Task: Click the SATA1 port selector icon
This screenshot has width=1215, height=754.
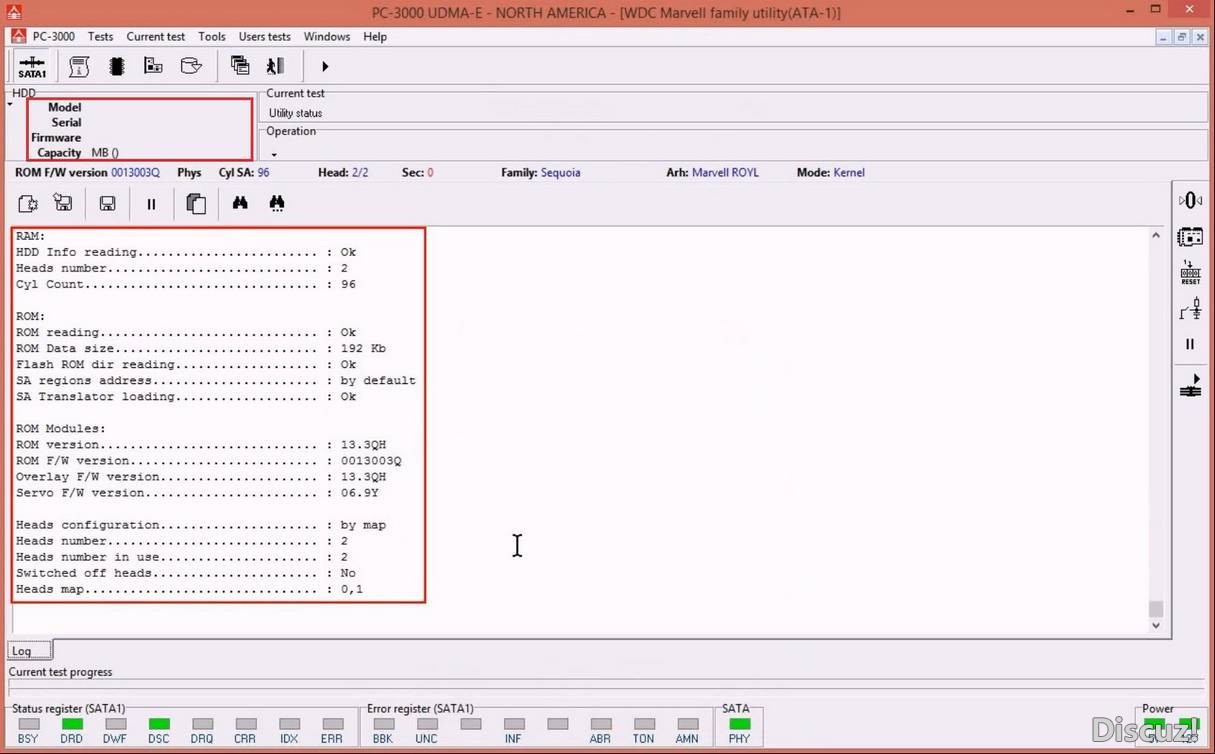Action: (32, 67)
